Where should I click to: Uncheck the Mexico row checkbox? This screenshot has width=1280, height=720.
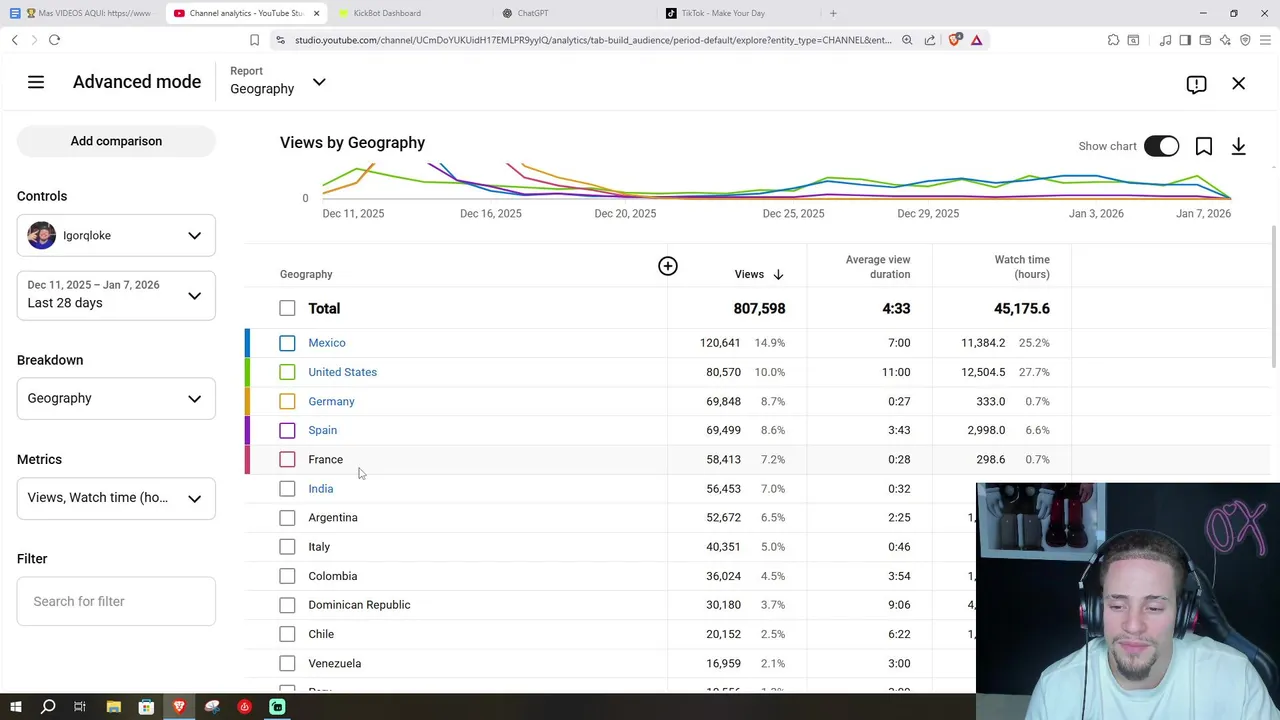point(287,343)
